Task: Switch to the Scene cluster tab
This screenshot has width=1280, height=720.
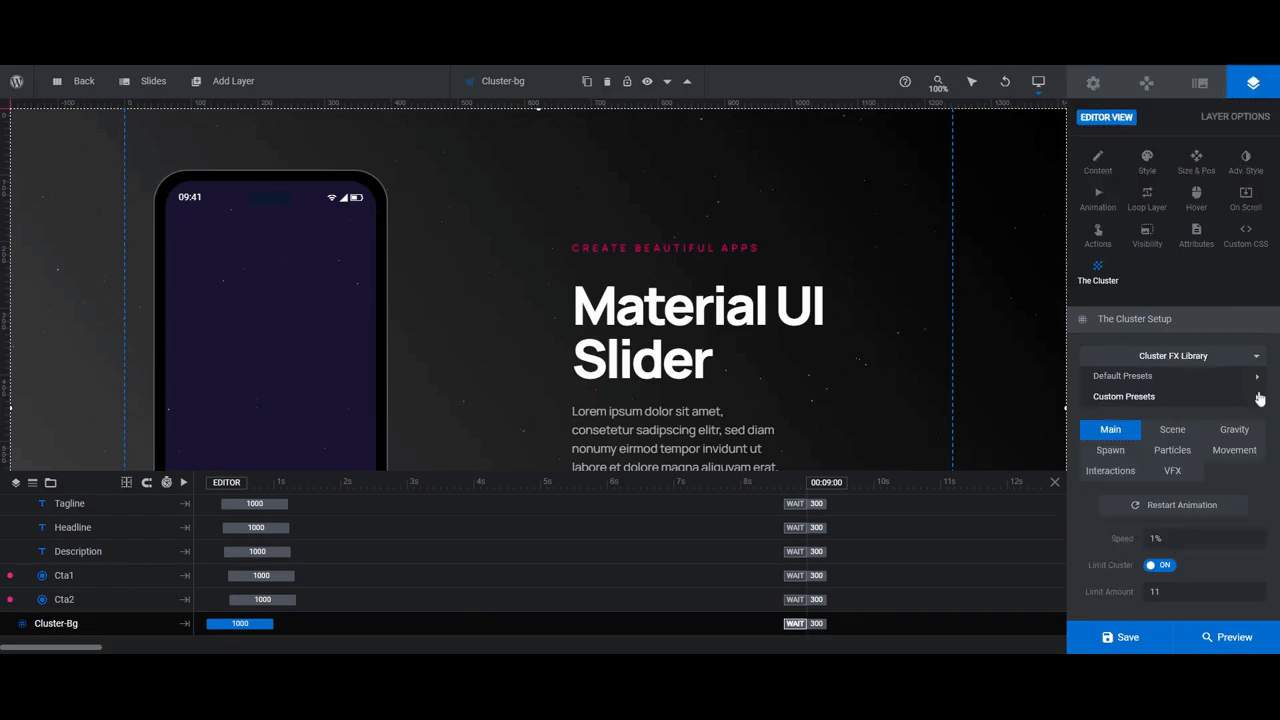Action: (x=1172, y=429)
